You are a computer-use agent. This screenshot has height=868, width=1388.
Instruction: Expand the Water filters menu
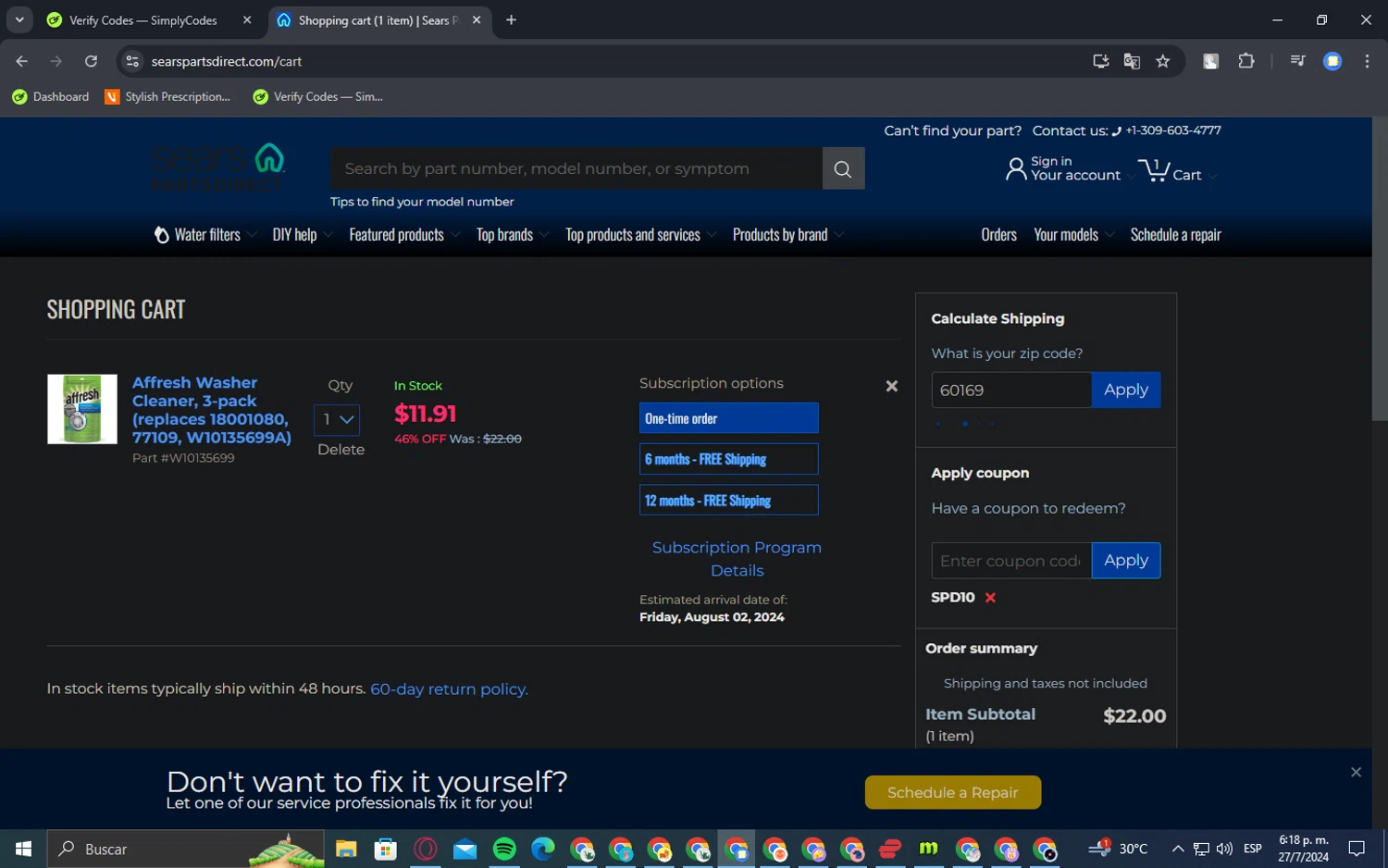click(x=204, y=235)
